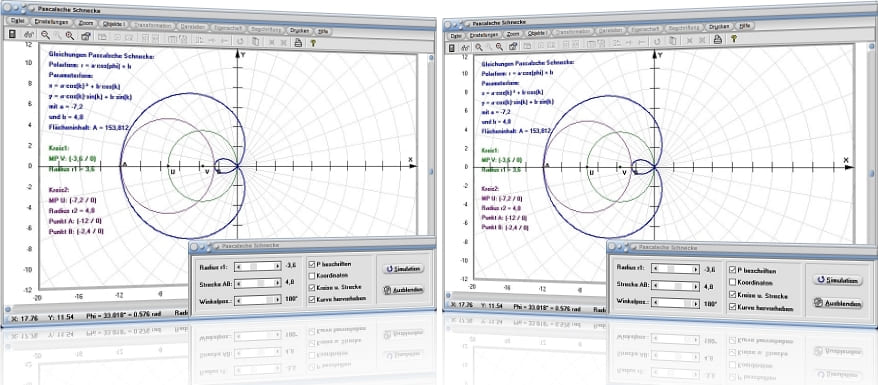Uncheck 'Kurve hervorheben' in the right dialog
Image resolution: width=878 pixels, height=385 pixels.
[732, 307]
